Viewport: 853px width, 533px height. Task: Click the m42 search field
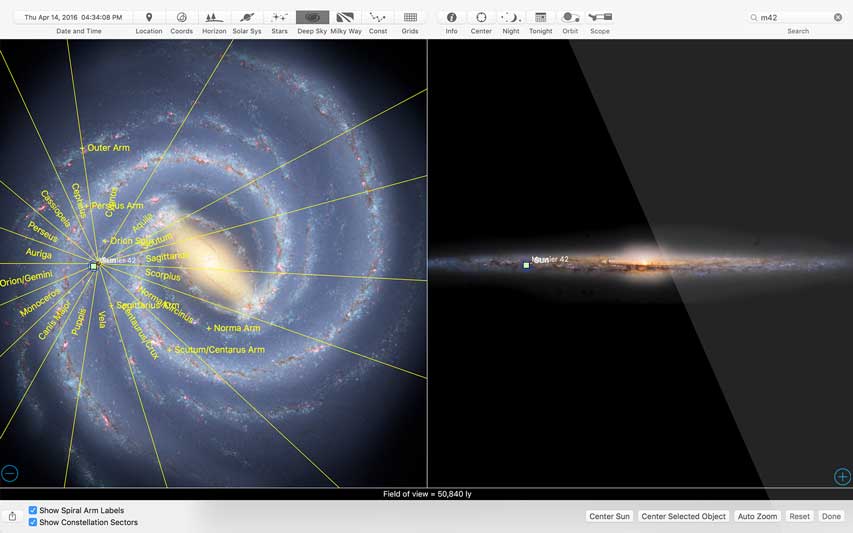(796, 17)
